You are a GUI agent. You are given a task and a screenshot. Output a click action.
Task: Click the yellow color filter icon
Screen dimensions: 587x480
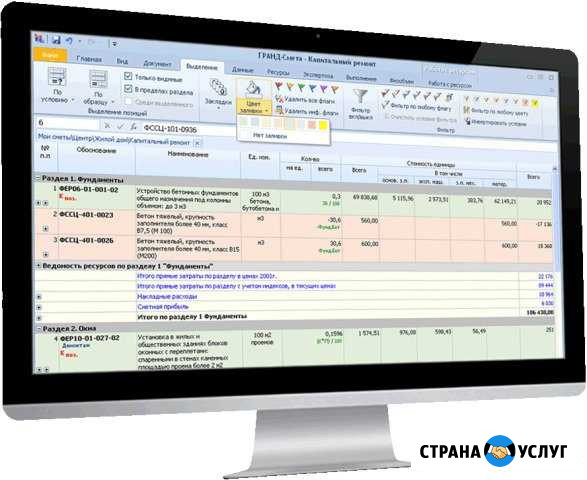click(x=535, y=103)
